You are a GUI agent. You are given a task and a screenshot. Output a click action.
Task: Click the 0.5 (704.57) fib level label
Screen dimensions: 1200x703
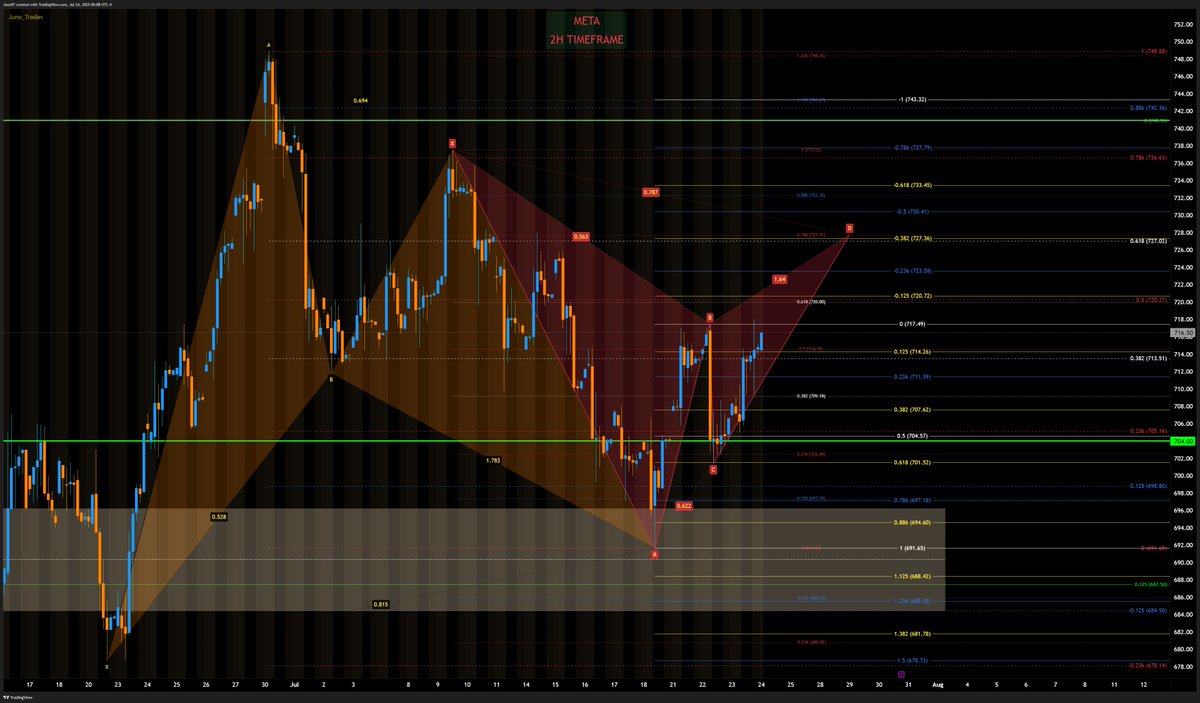(x=914, y=436)
